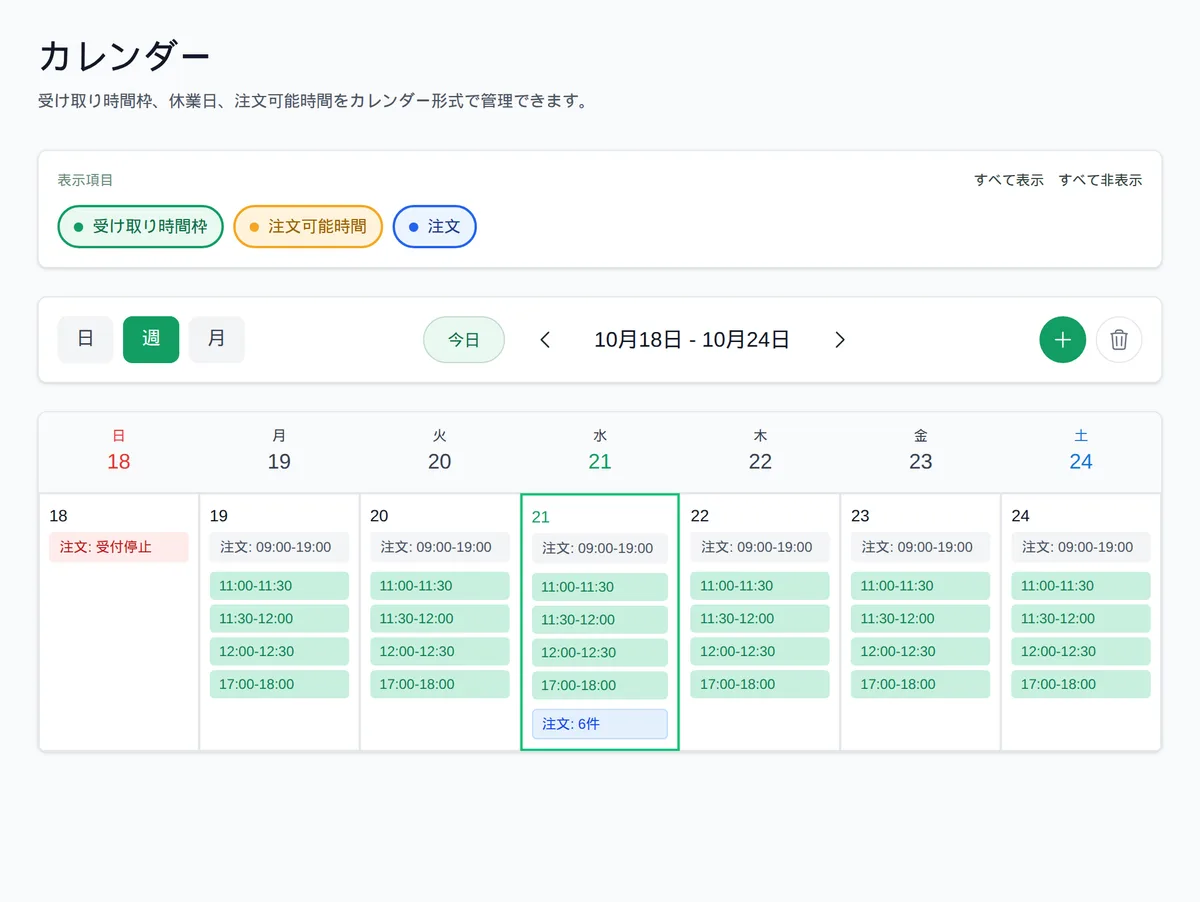Open the 注文: 6件 entry on the 21st
The image size is (1200, 902).
pyautogui.click(x=600, y=724)
